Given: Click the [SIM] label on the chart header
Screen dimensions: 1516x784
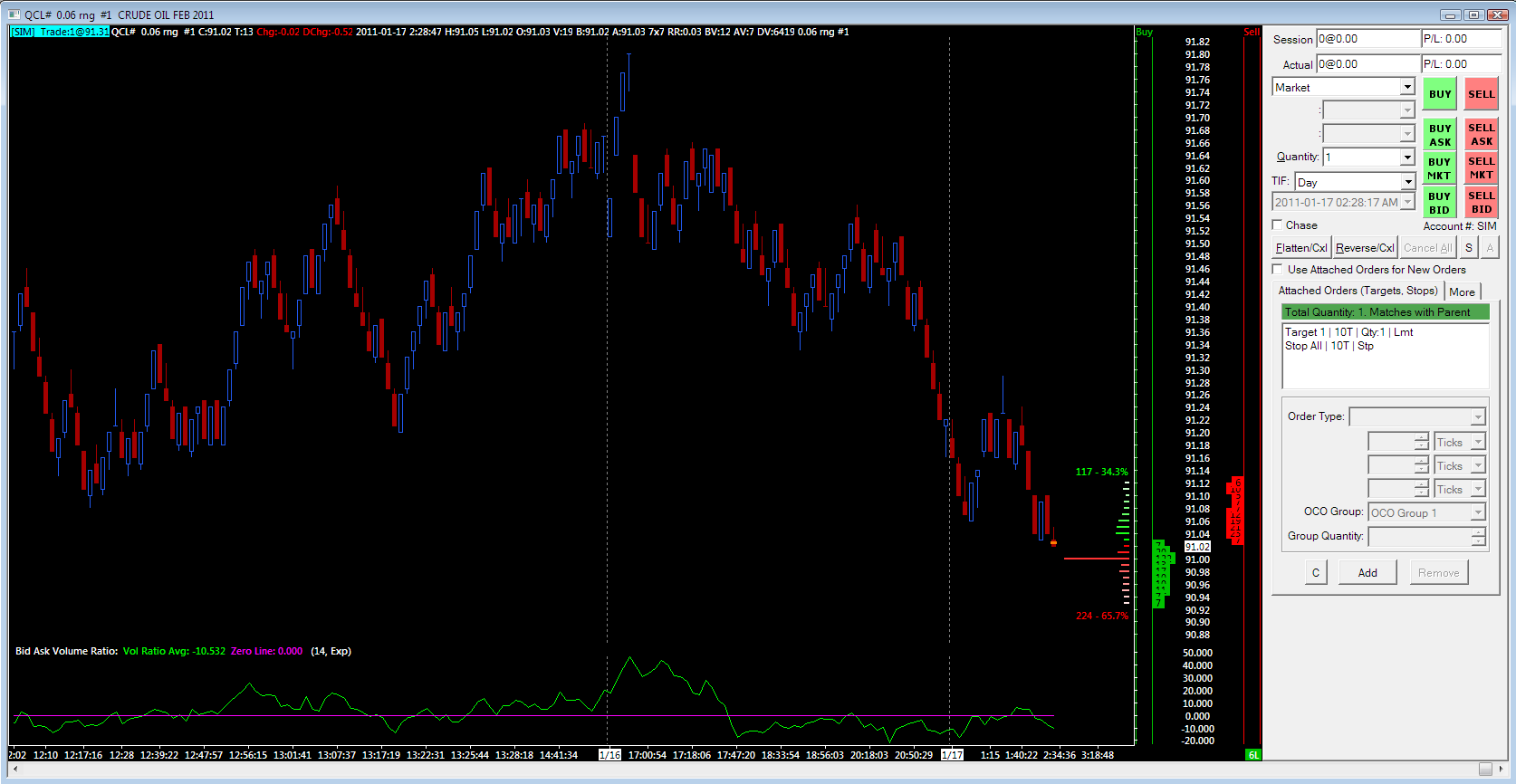Looking at the screenshot, I should point(23,32).
